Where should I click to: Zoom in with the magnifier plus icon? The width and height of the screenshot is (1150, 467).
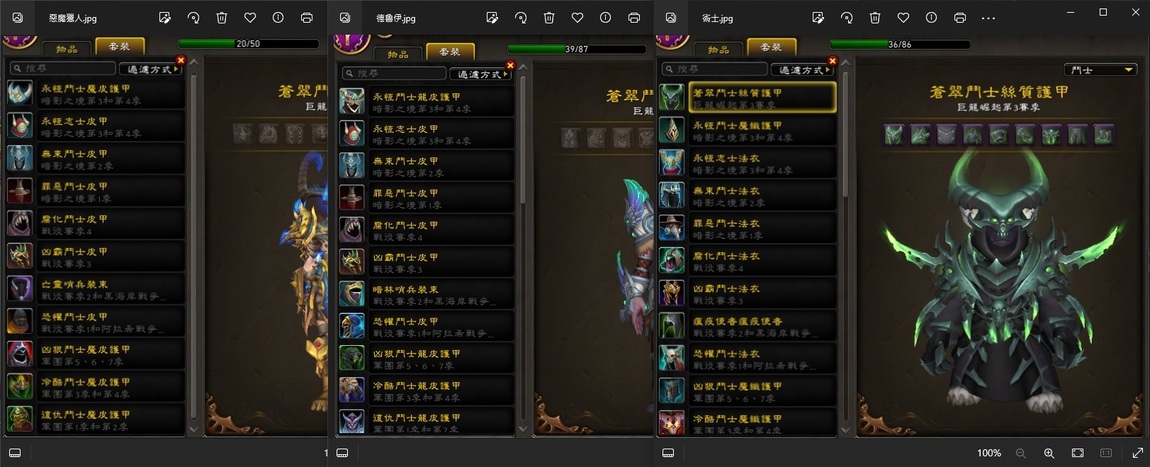tap(1049, 453)
